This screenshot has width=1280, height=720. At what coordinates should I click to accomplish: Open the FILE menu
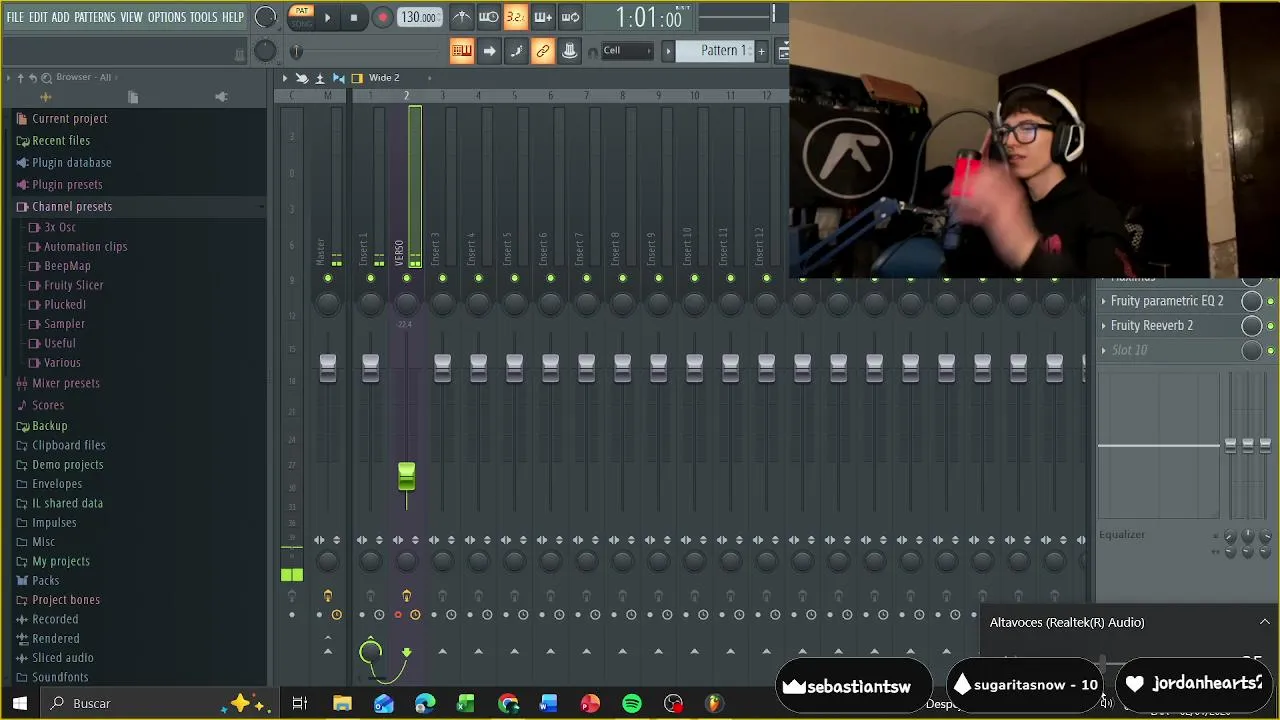[x=15, y=17]
